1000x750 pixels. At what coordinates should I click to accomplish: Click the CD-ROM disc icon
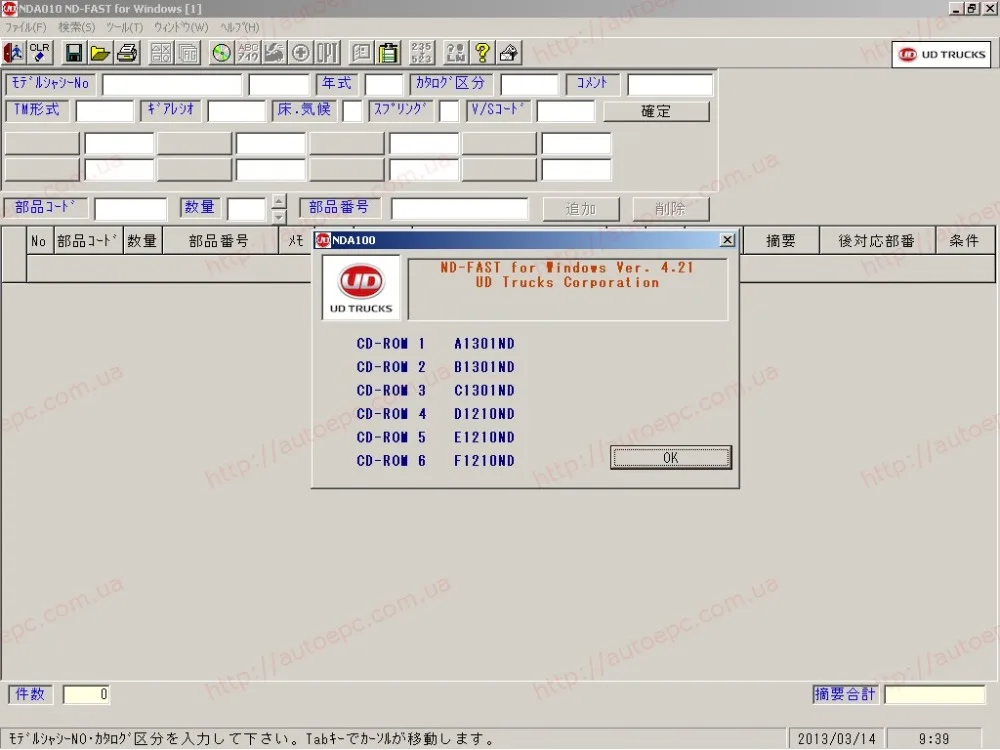221,53
